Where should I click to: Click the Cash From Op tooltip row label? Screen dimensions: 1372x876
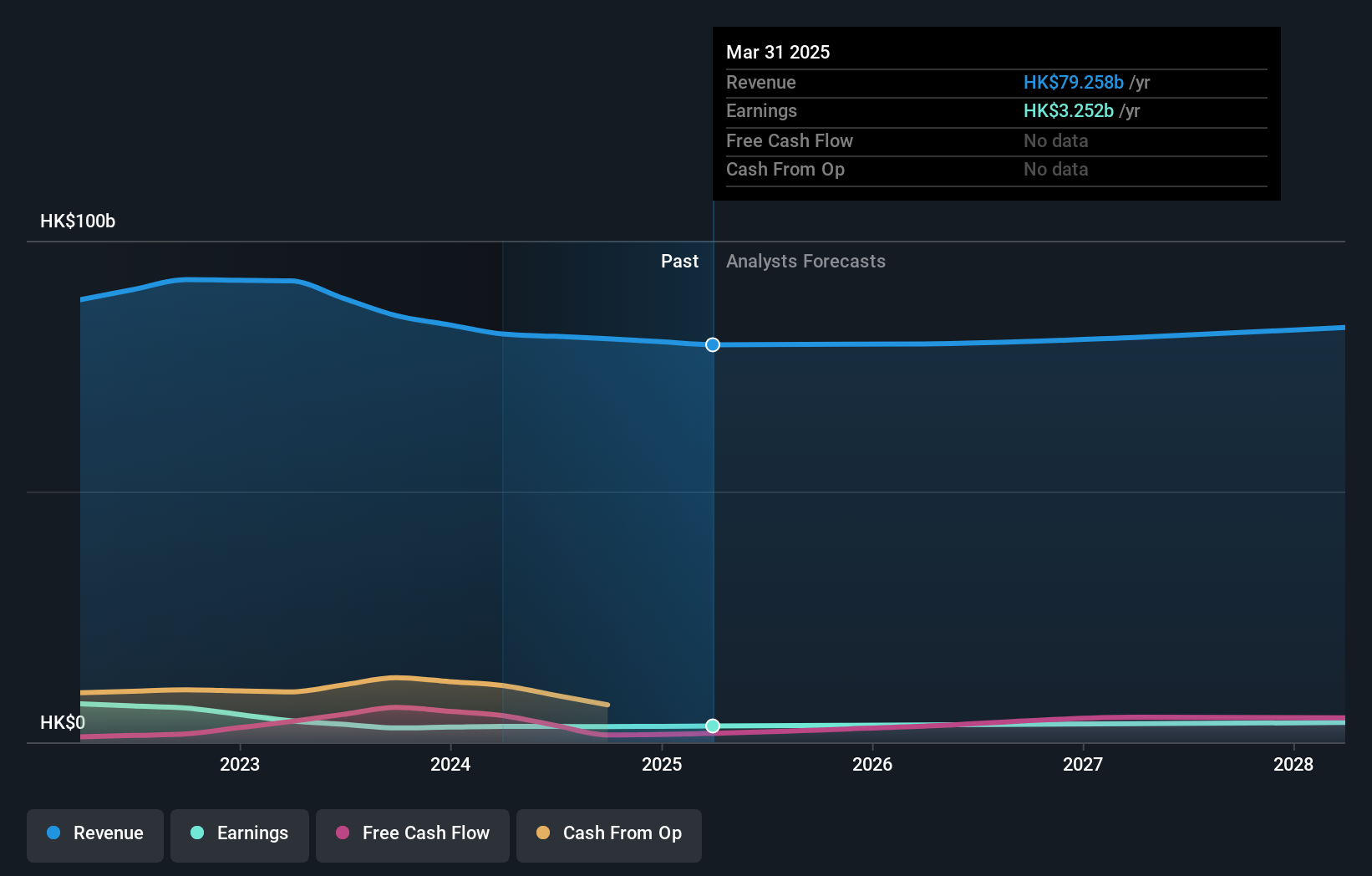click(x=785, y=169)
